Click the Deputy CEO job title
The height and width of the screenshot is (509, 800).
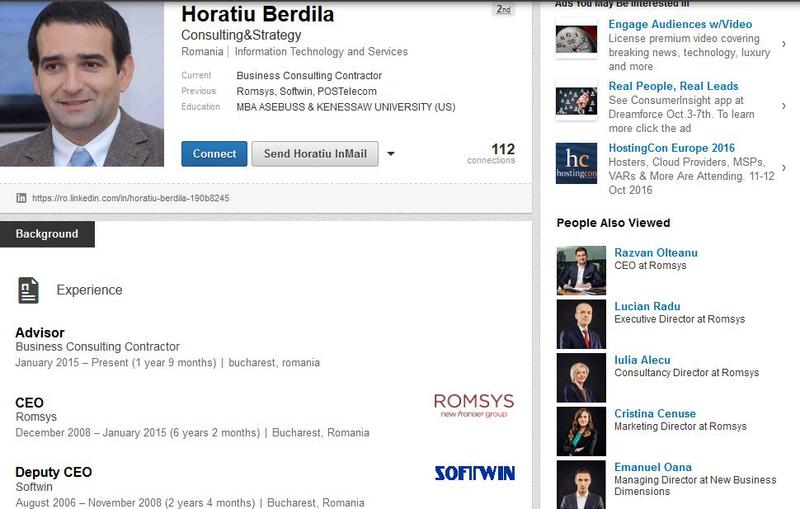[54, 472]
